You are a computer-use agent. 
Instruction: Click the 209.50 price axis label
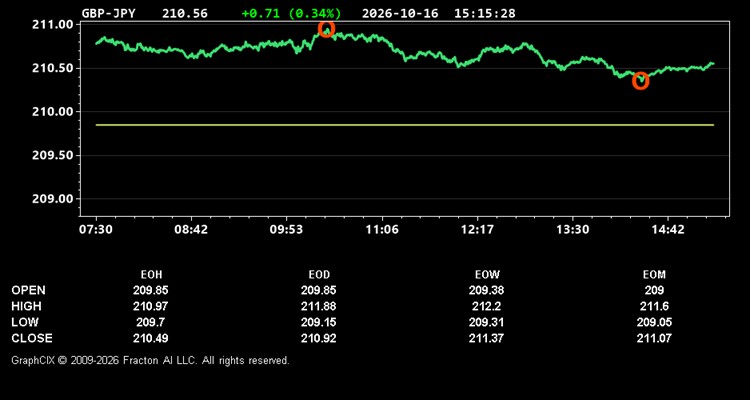pos(53,156)
